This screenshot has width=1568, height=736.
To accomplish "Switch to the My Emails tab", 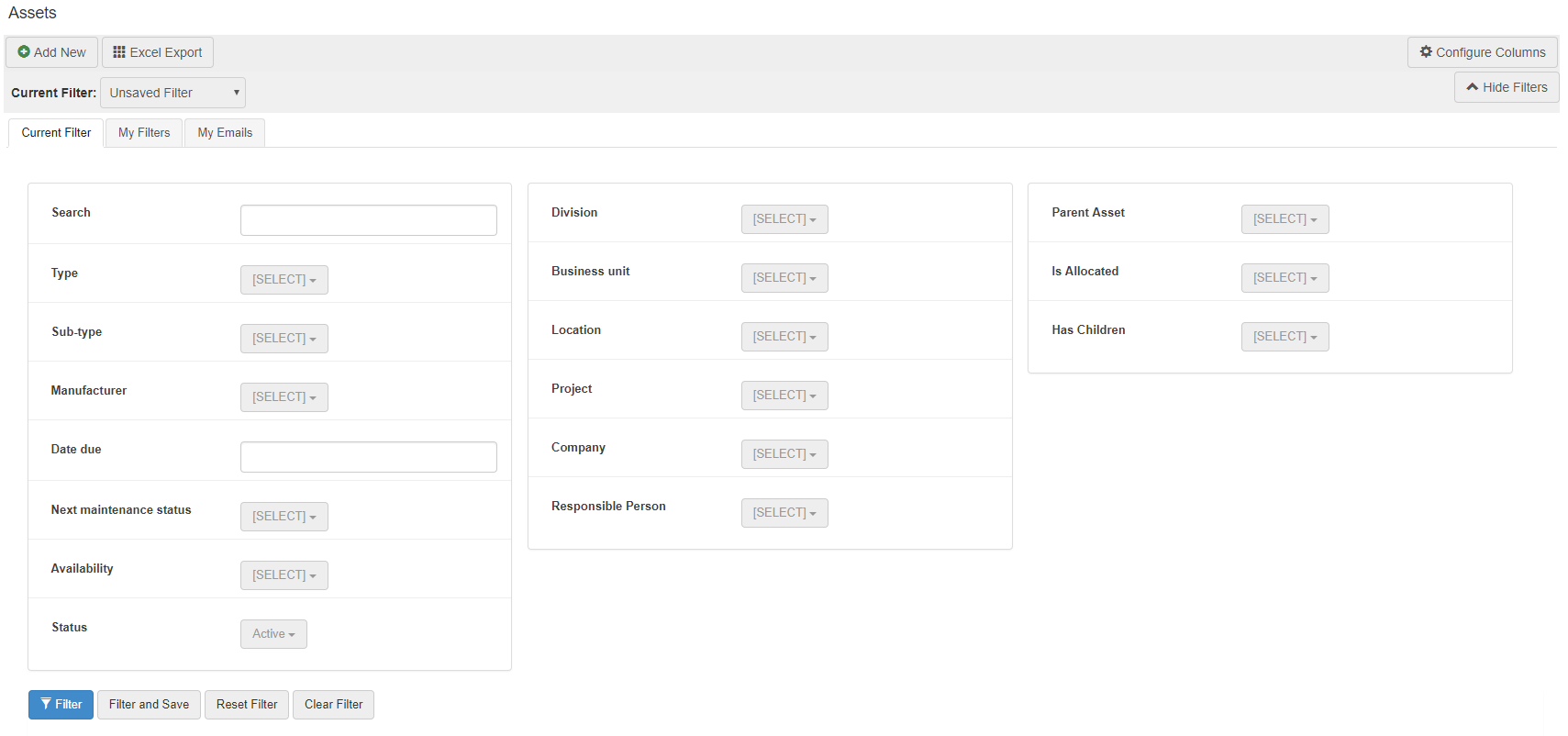I will click(225, 133).
